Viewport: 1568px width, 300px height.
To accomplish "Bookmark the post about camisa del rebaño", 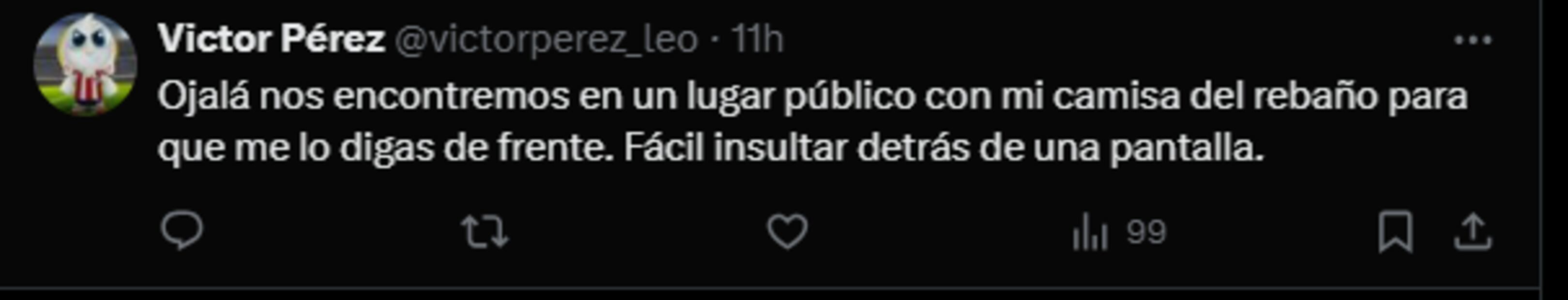I will pyautogui.click(x=1395, y=232).
